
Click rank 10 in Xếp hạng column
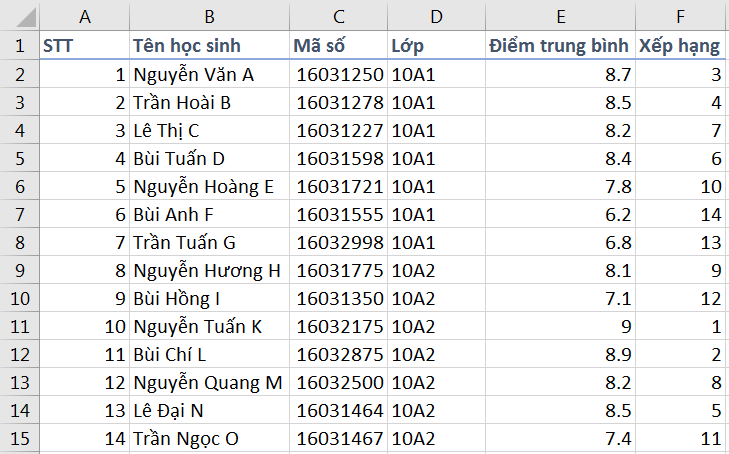coord(680,186)
